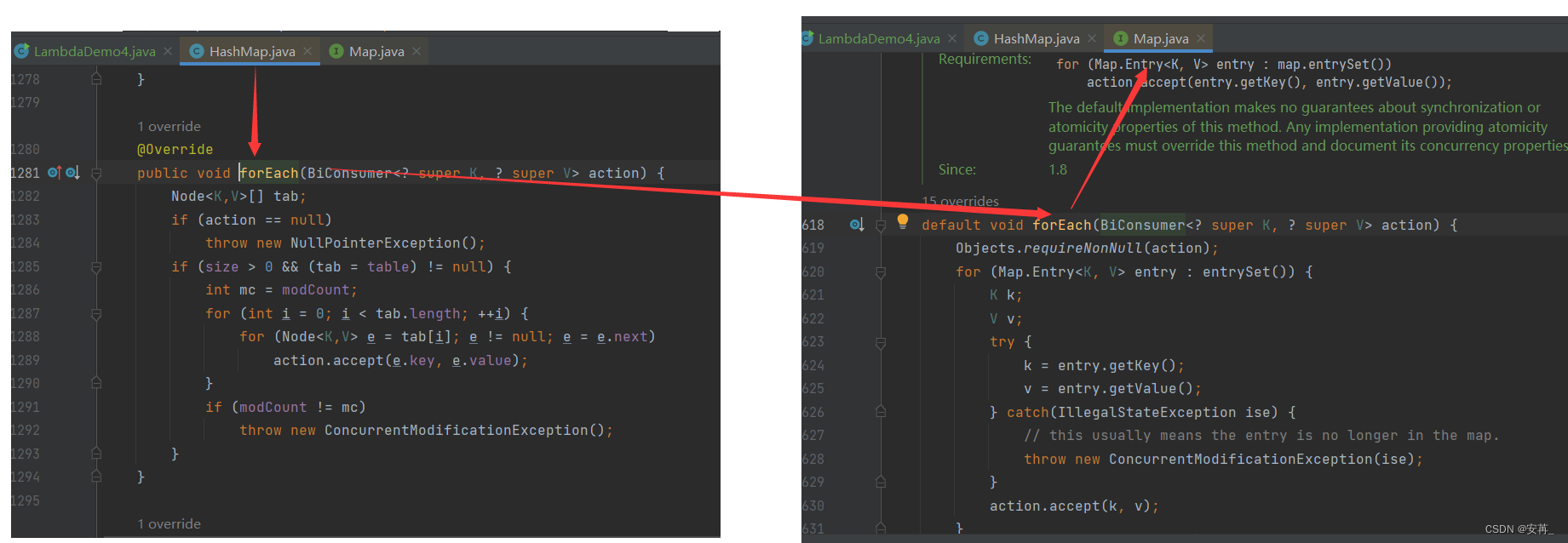Click the interface icon on right Map.java tab
This screenshot has width=1568, height=543.
[1121, 38]
